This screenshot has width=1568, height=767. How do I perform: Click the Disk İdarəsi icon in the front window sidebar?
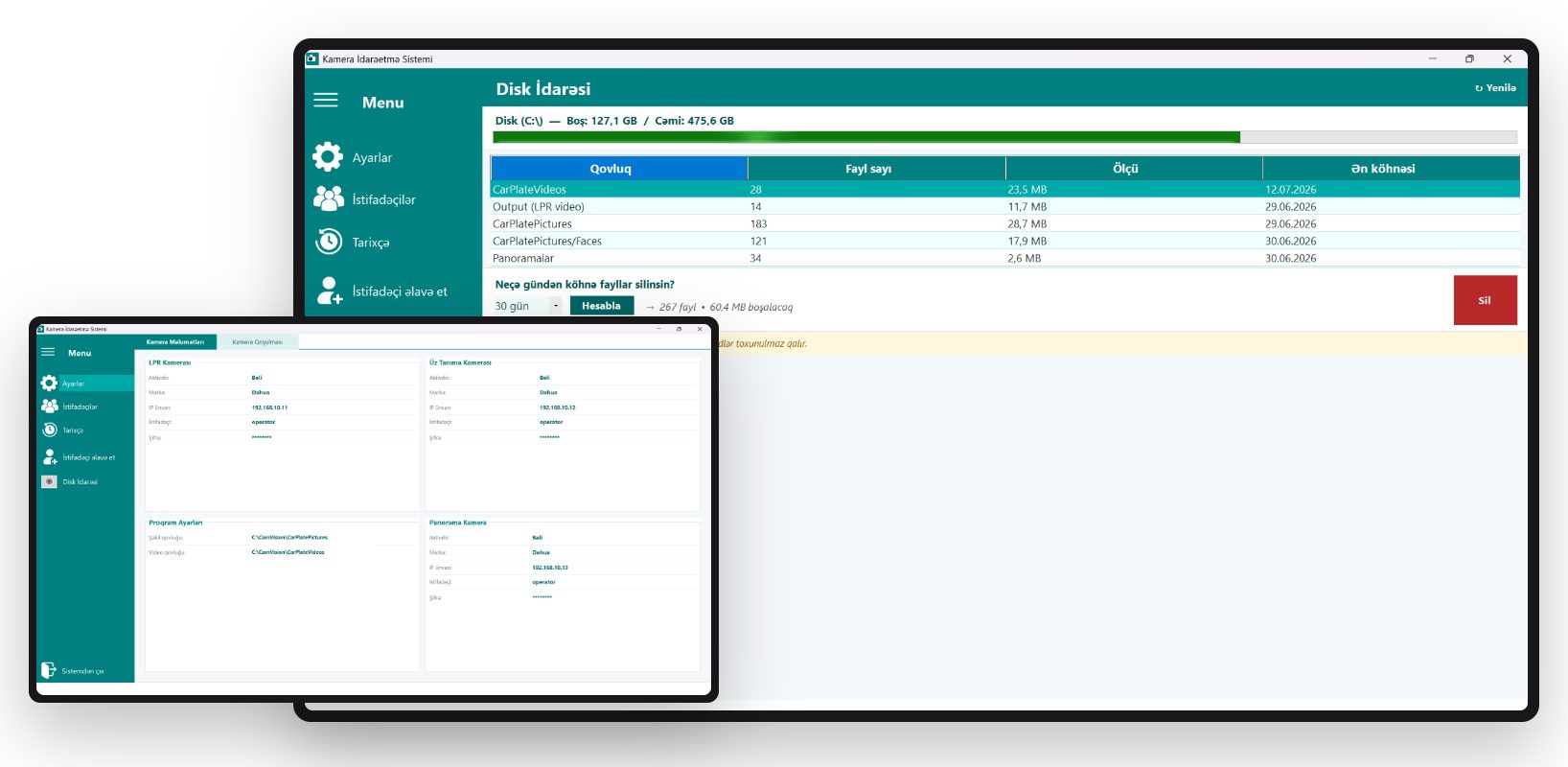(49, 481)
